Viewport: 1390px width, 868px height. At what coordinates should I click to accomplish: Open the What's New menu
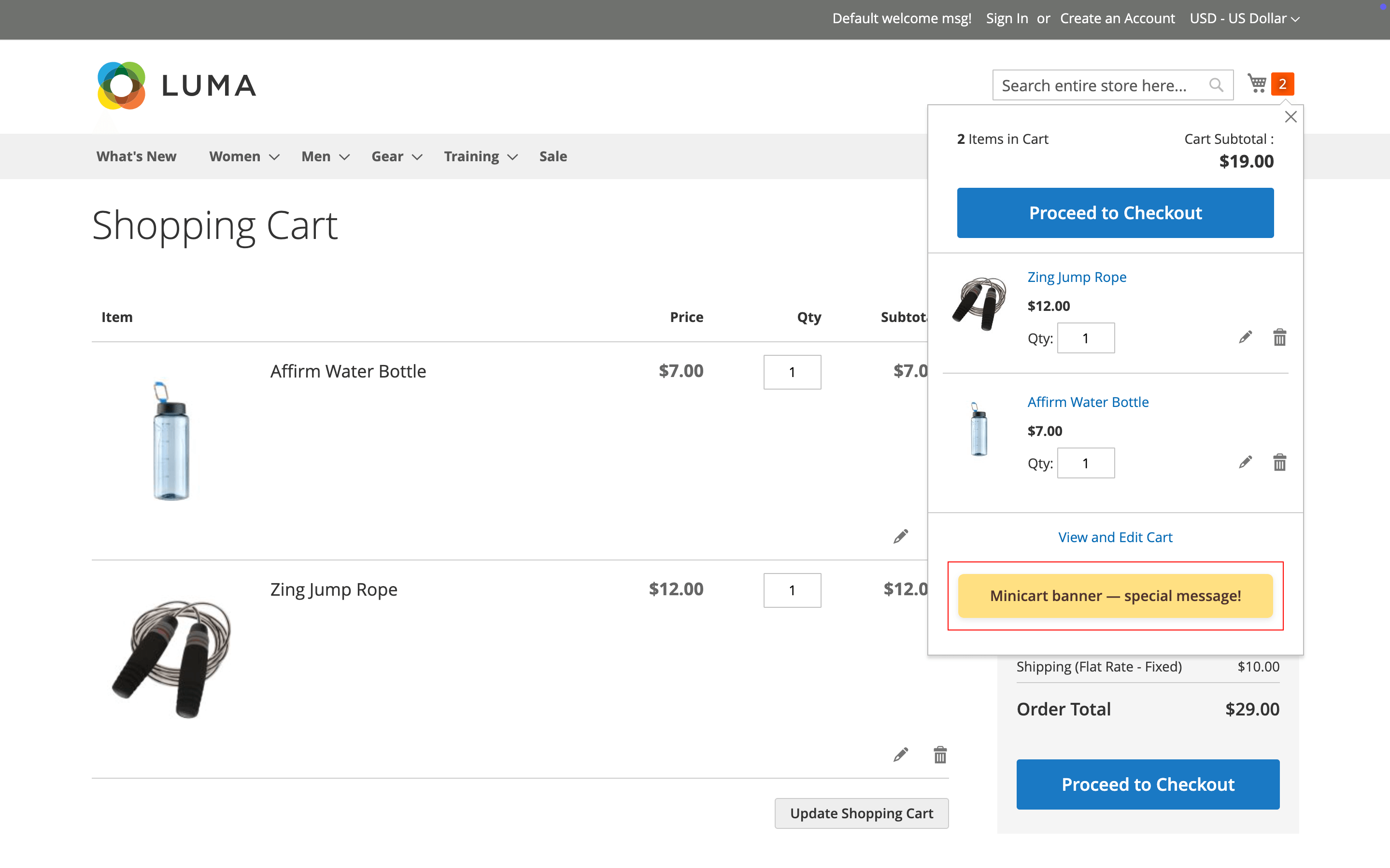point(136,156)
